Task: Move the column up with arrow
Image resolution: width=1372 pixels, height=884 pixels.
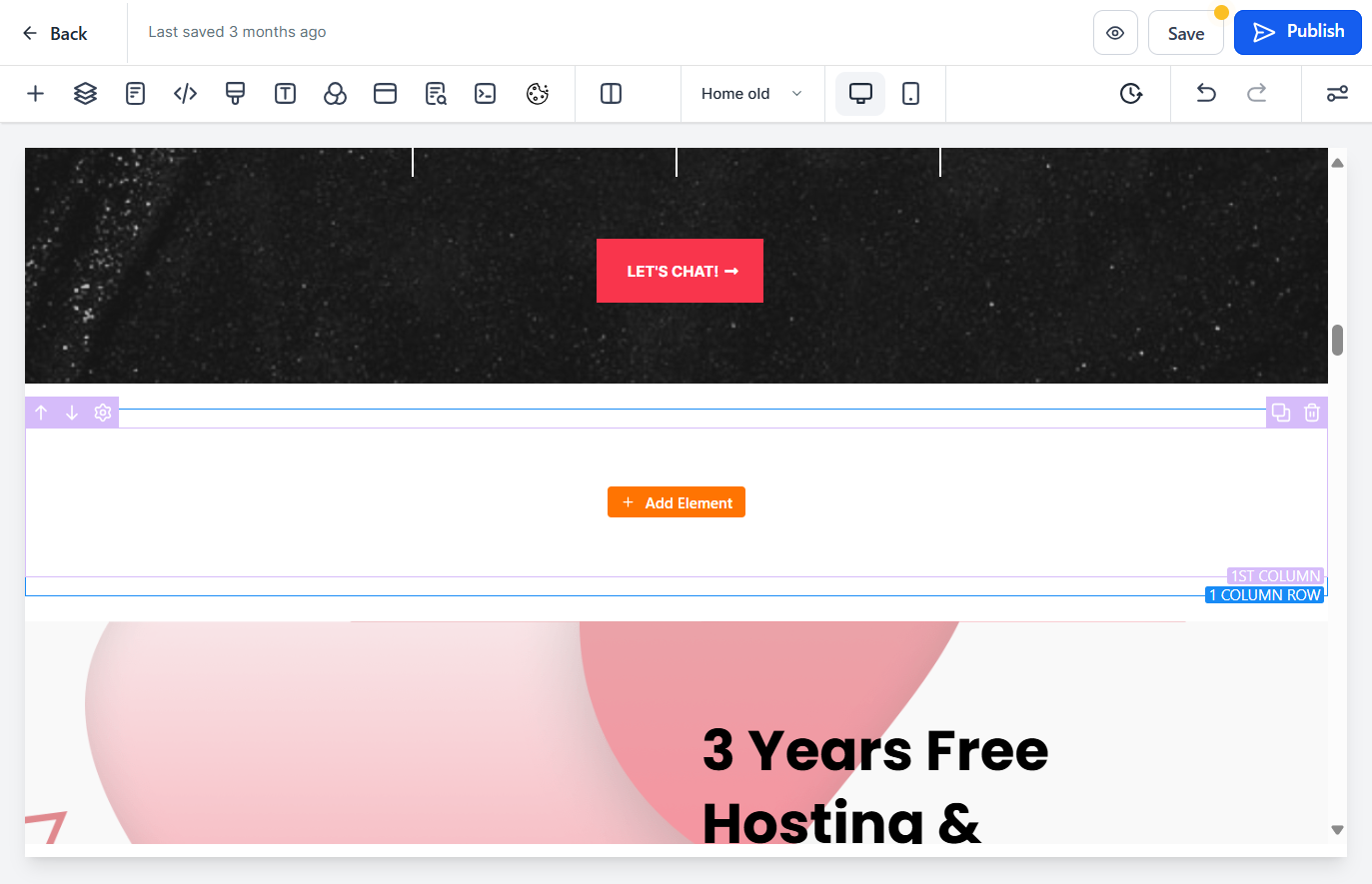Action: point(41,413)
